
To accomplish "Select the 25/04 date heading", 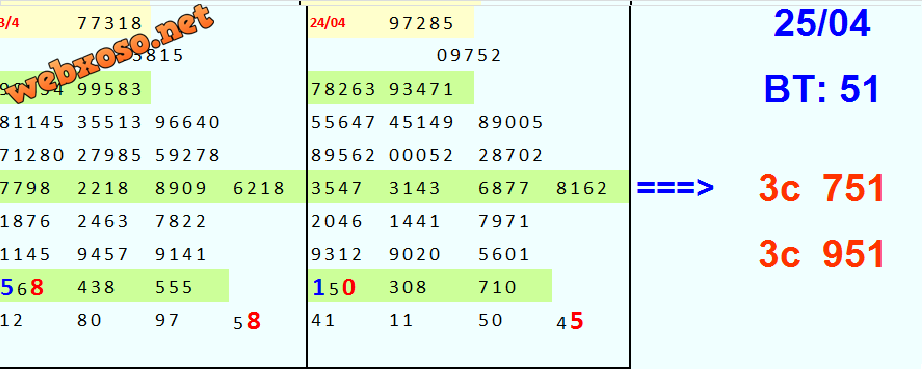I will (x=821, y=24).
